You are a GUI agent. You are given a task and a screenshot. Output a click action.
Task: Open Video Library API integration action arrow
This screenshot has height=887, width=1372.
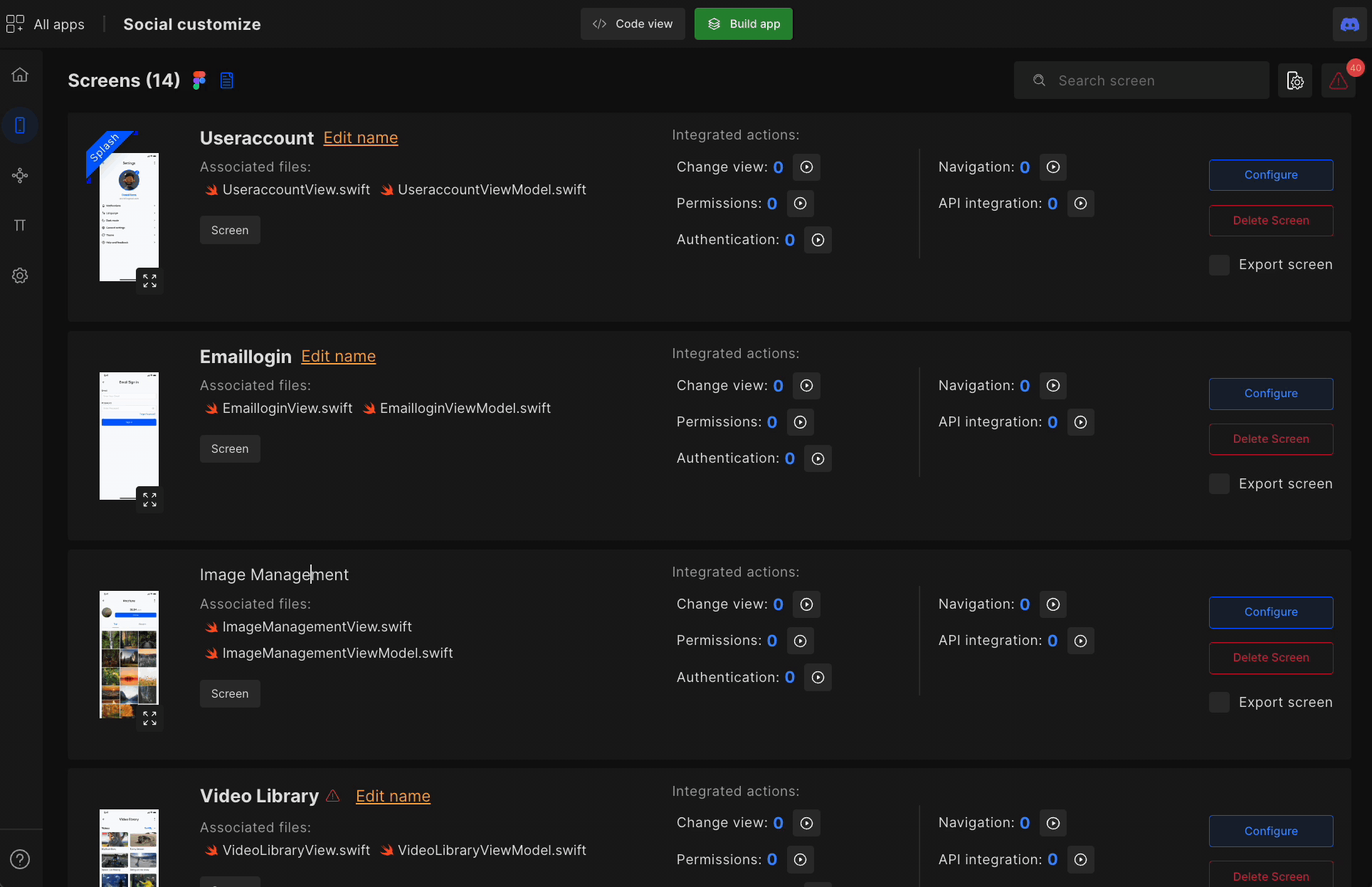pyautogui.click(x=1080, y=860)
